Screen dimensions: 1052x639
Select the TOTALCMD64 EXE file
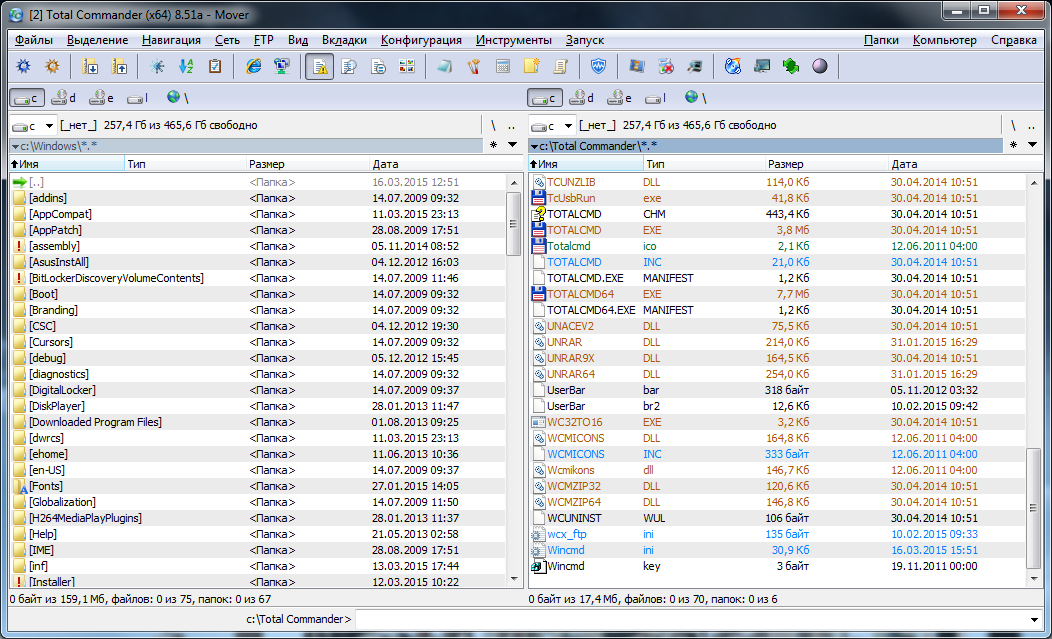coord(777,294)
